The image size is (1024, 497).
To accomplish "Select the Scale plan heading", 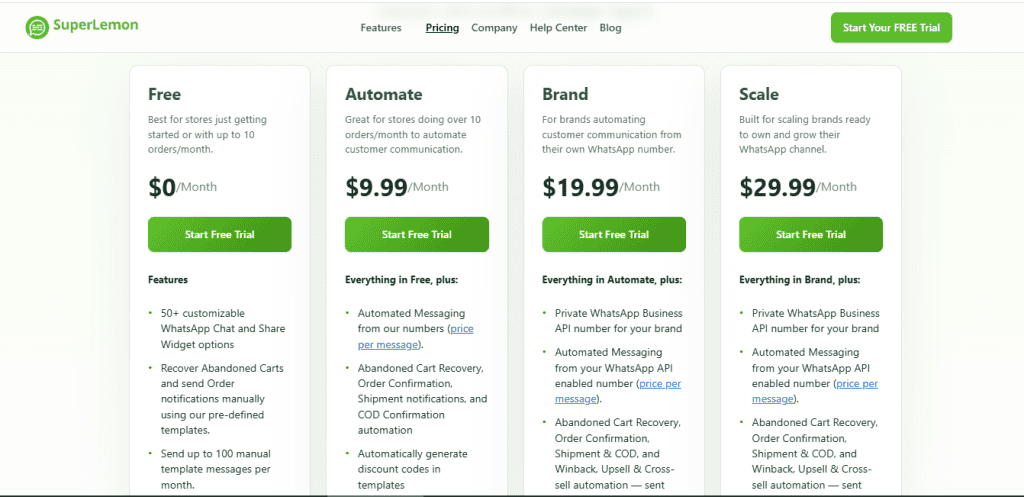I will [759, 95].
